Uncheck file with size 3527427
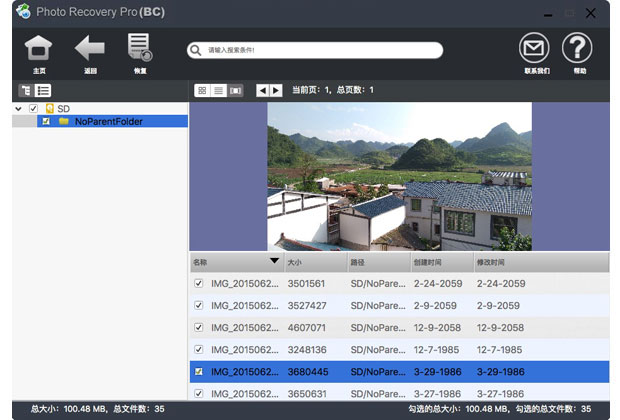620x420 pixels. (x=198, y=305)
